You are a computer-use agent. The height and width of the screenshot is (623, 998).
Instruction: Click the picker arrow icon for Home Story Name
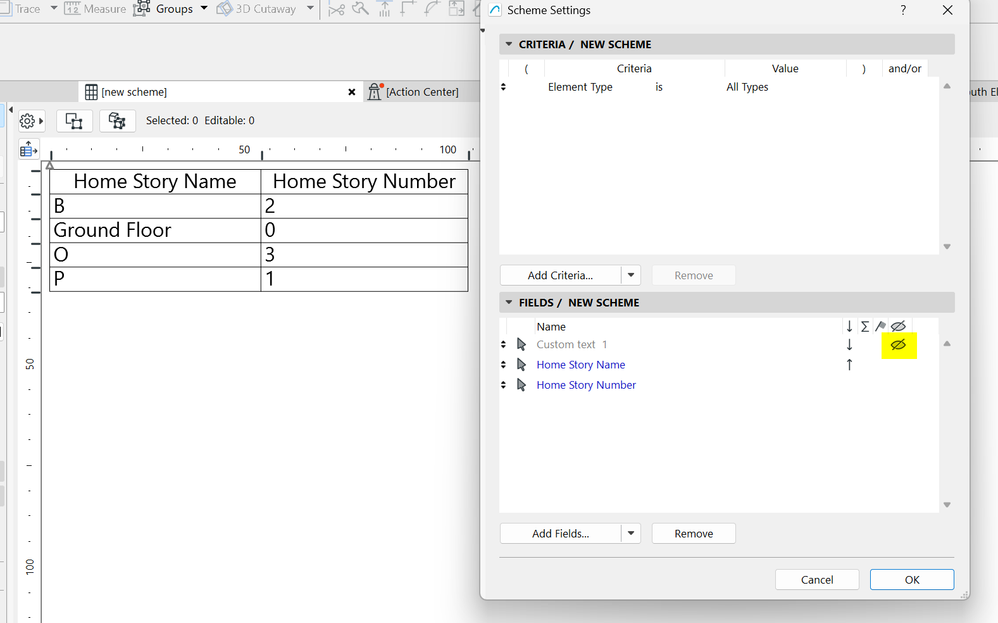click(x=521, y=365)
